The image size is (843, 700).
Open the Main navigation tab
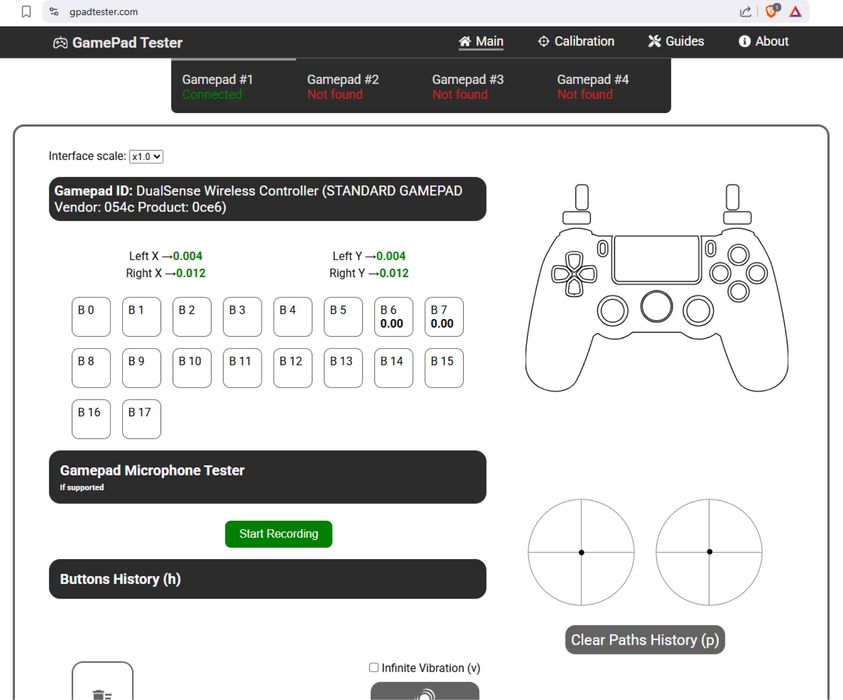pyautogui.click(x=481, y=41)
